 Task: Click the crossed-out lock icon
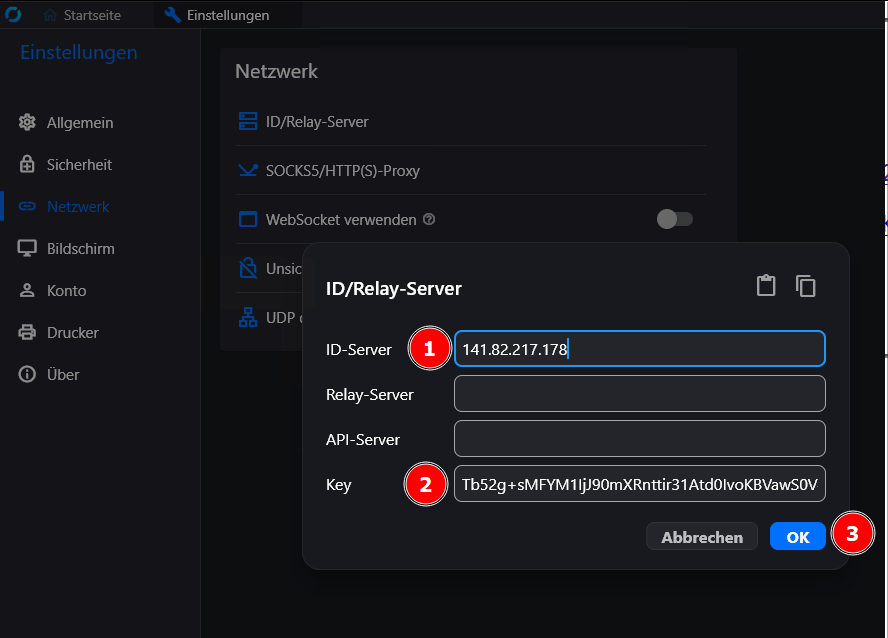coord(248,268)
